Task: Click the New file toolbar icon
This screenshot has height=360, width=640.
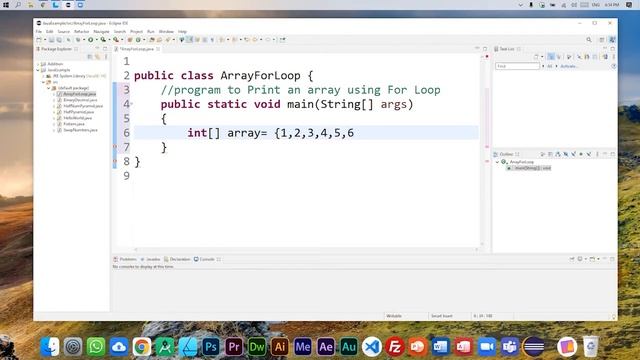Action: [x=39, y=40]
